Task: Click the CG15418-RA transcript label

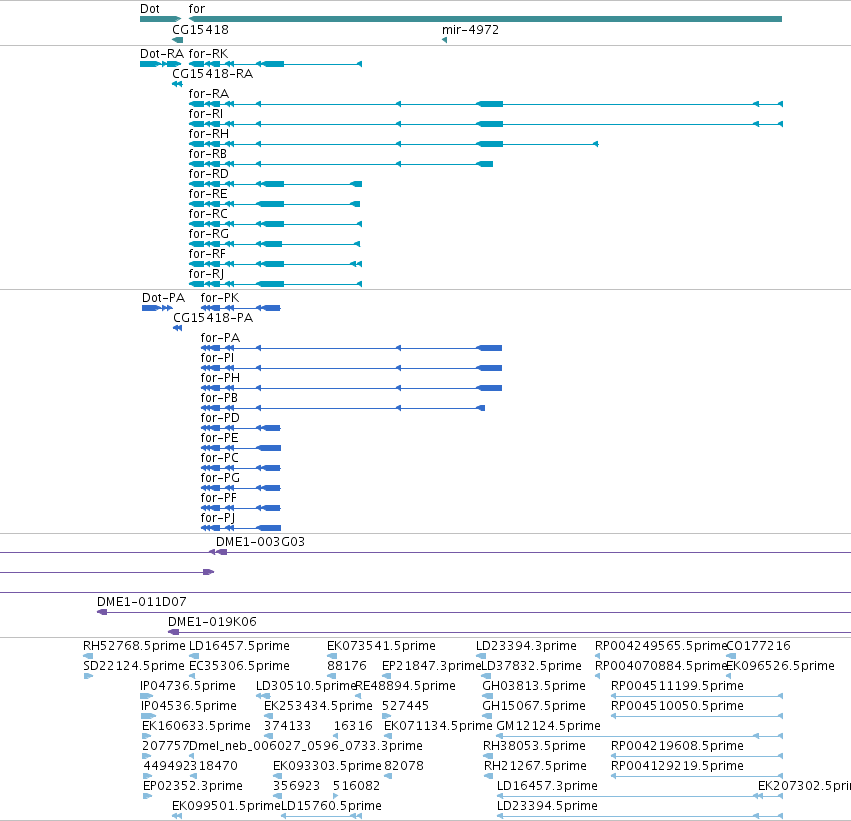Action: 212,74
